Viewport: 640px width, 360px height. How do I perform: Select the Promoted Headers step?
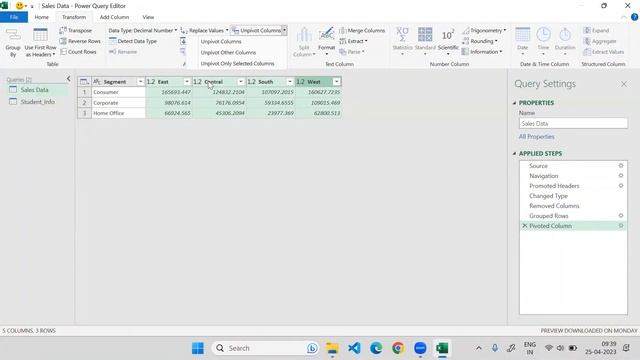(x=554, y=186)
